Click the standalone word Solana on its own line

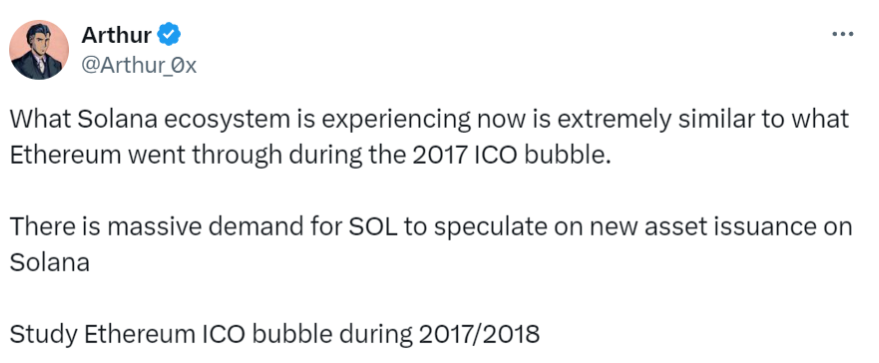pos(50,262)
